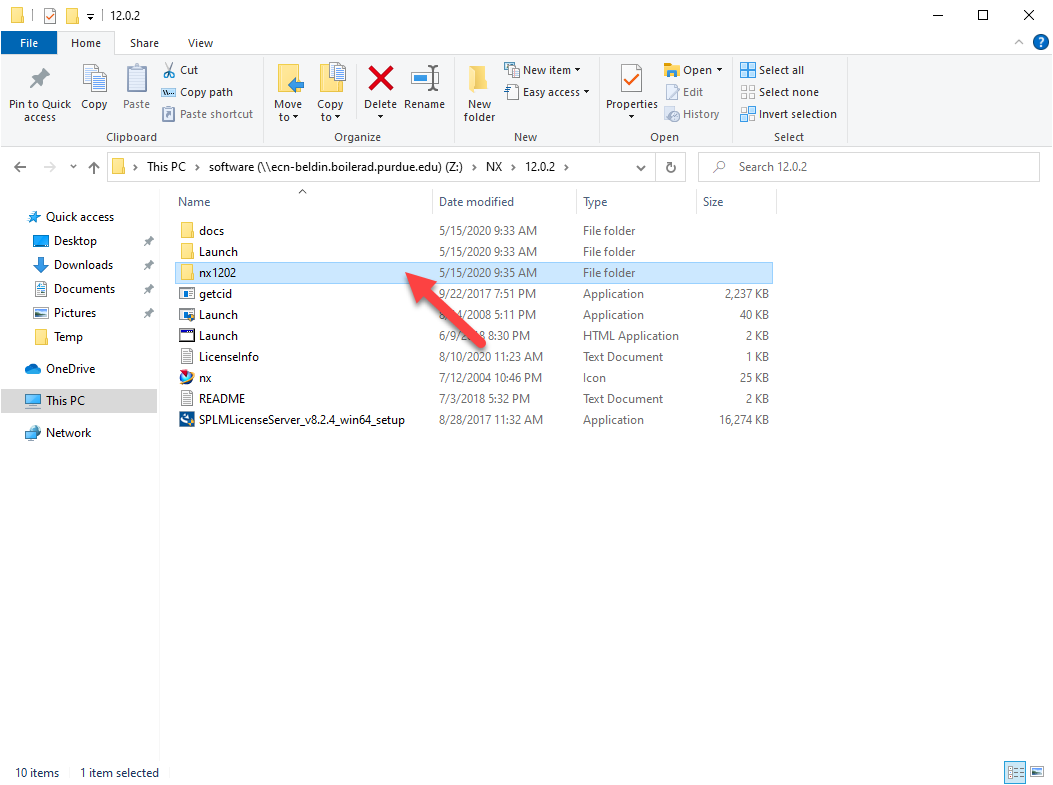The image size is (1053, 785).
Task: Expand the Move to dropdown
Action: click(x=288, y=117)
